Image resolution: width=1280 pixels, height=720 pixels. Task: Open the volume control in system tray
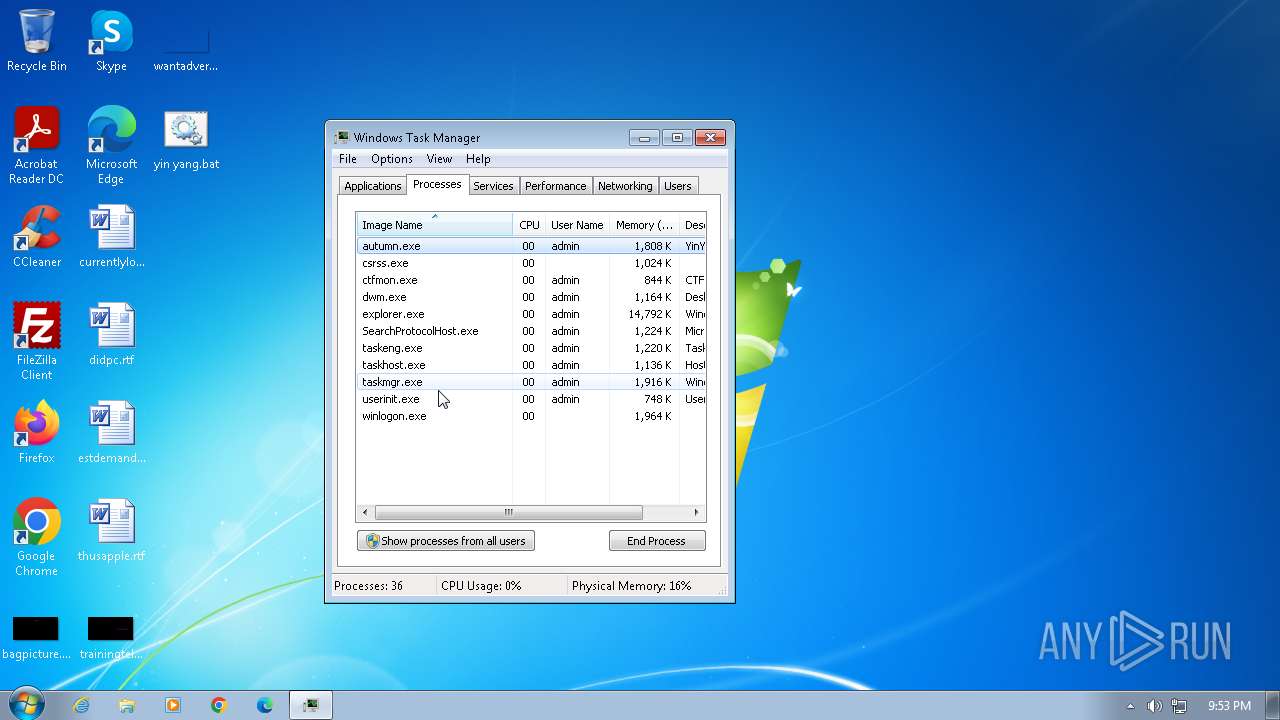coord(1154,706)
